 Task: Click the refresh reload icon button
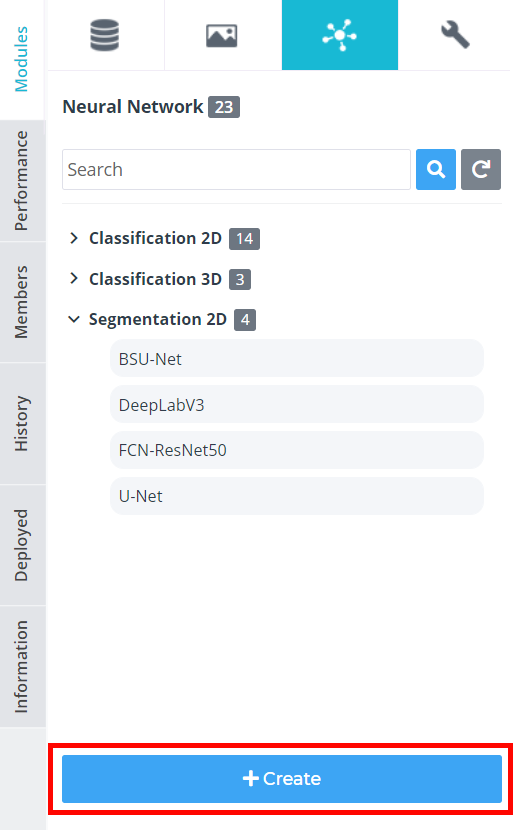pos(481,169)
